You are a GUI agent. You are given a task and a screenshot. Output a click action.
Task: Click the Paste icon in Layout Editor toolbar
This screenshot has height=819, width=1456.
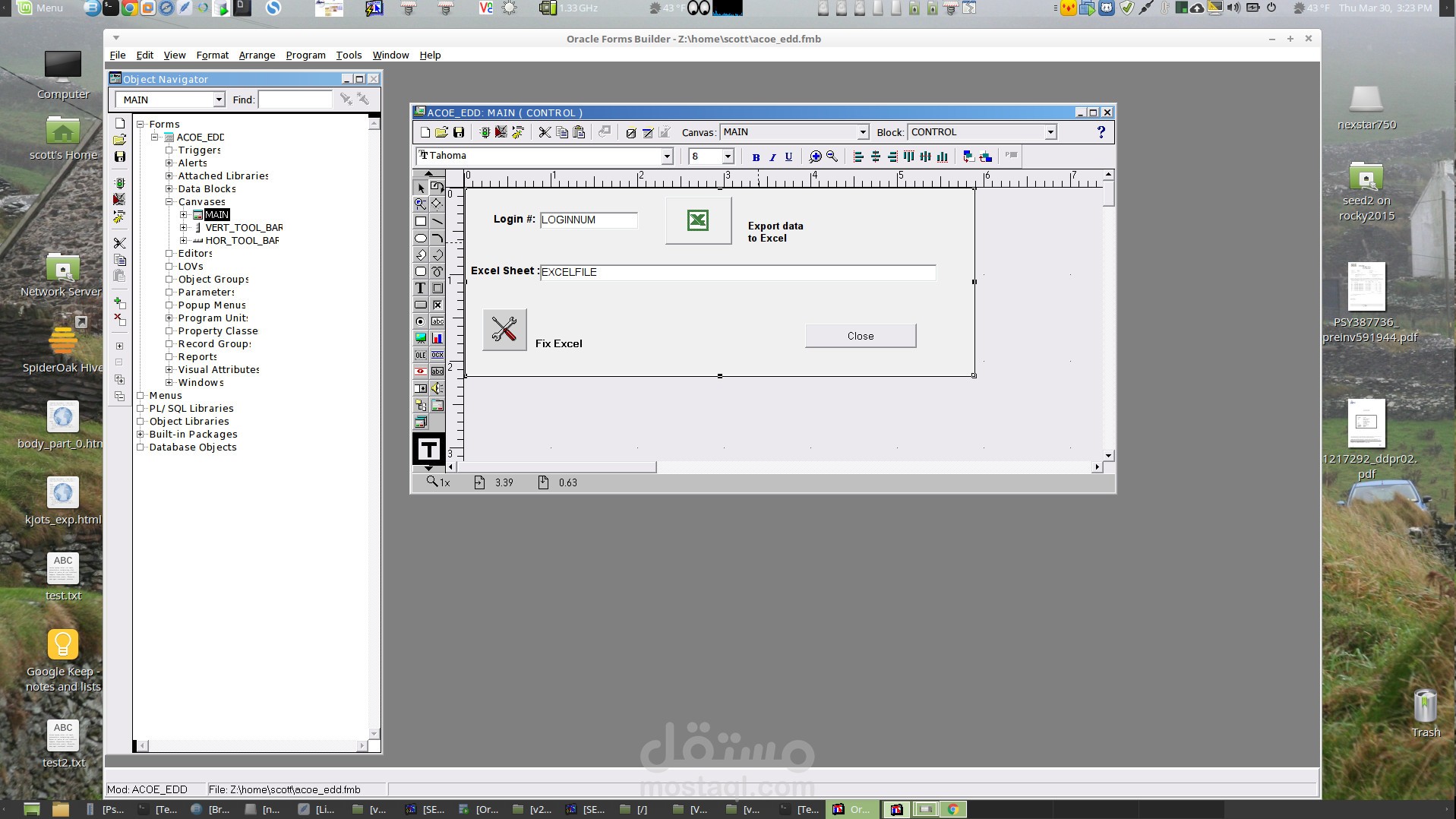click(579, 132)
